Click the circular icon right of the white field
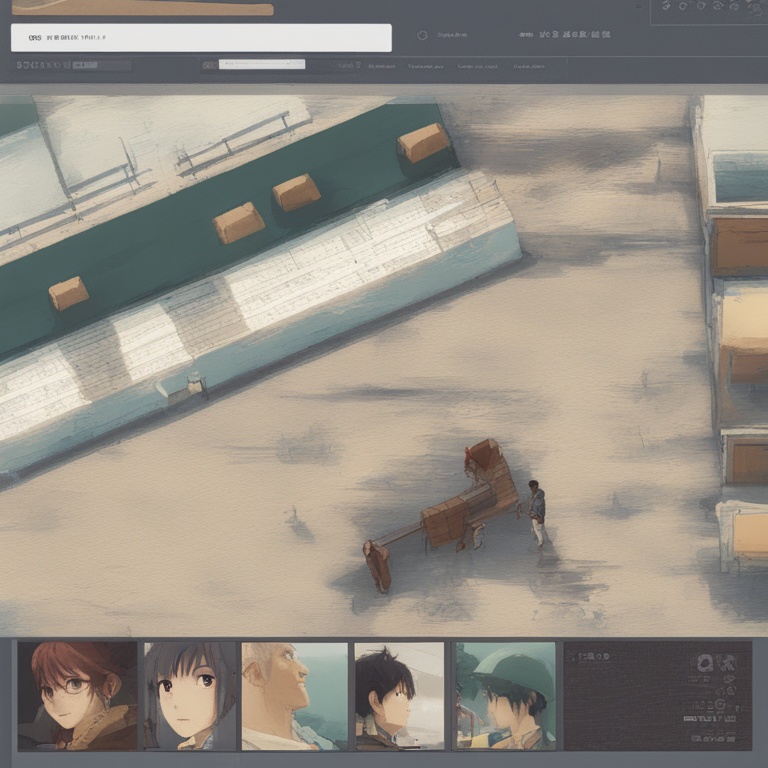768x768 pixels. pyautogui.click(x=422, y=35)
